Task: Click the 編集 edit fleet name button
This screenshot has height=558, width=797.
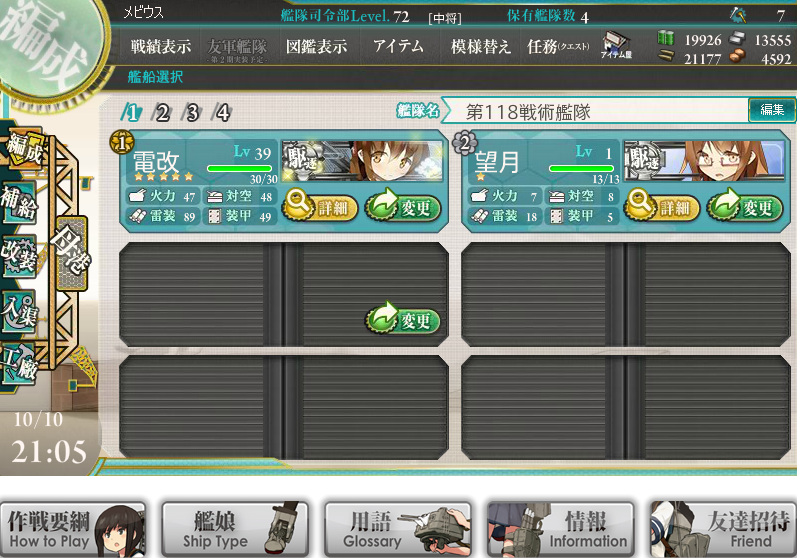Action: pyautogui.click(x=772, y=109)
